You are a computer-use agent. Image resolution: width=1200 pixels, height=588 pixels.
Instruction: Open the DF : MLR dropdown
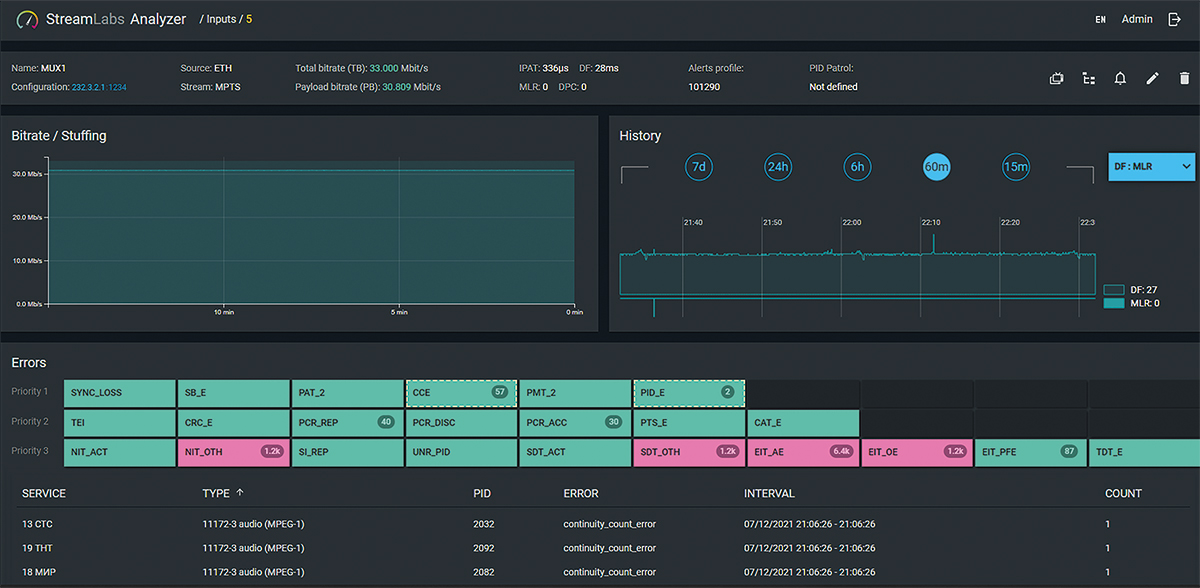[1151, 166]
